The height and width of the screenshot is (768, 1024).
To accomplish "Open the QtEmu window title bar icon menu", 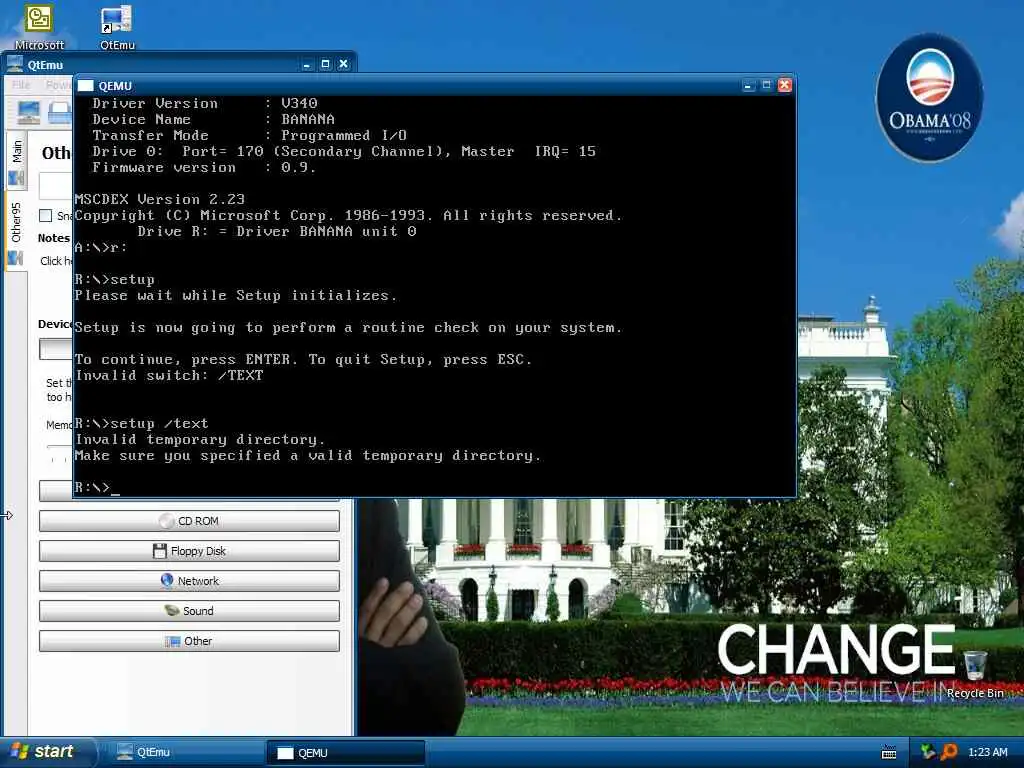I will [14, 64].
